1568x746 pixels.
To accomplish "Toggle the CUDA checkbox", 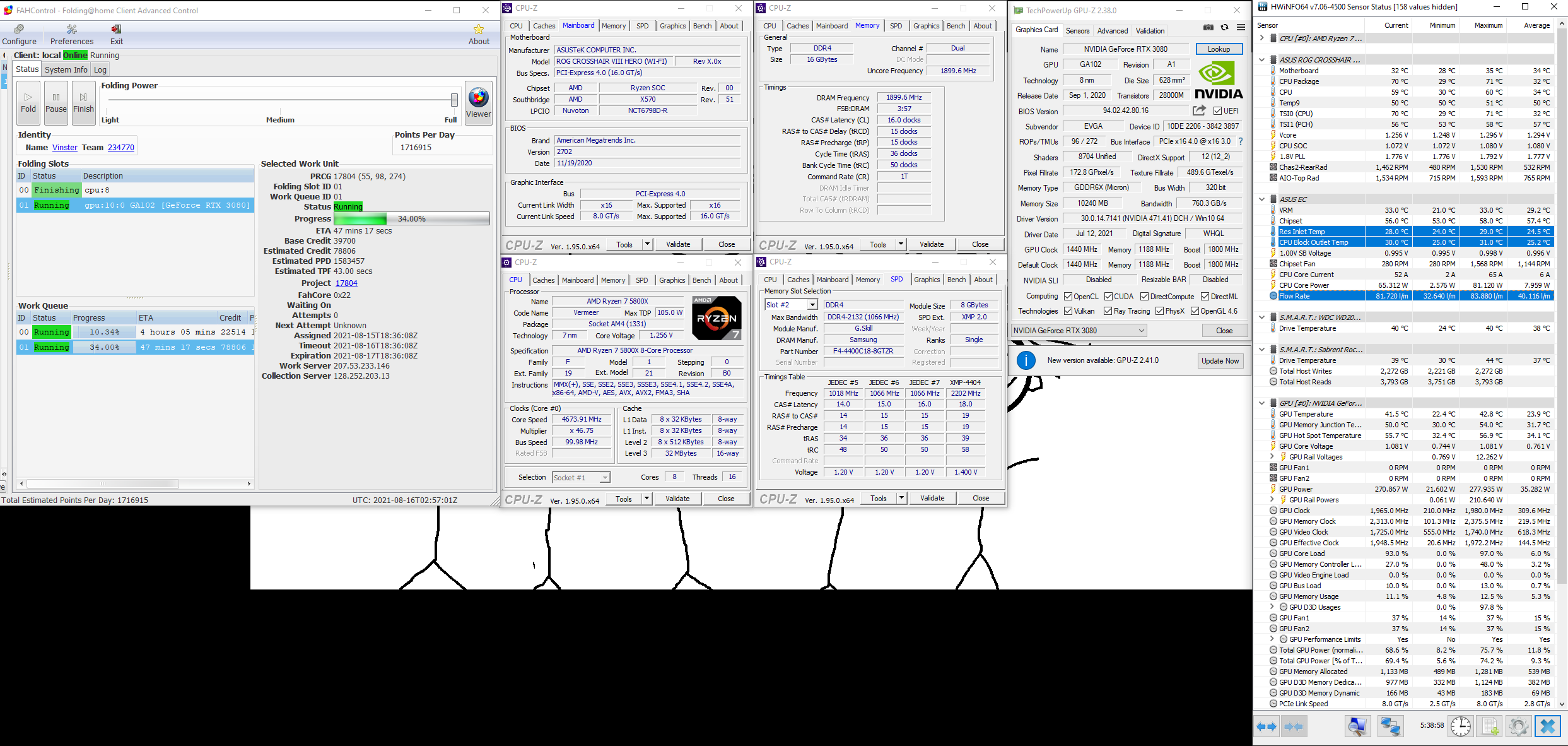I will pyautogui.click(x=1108, y=297).
